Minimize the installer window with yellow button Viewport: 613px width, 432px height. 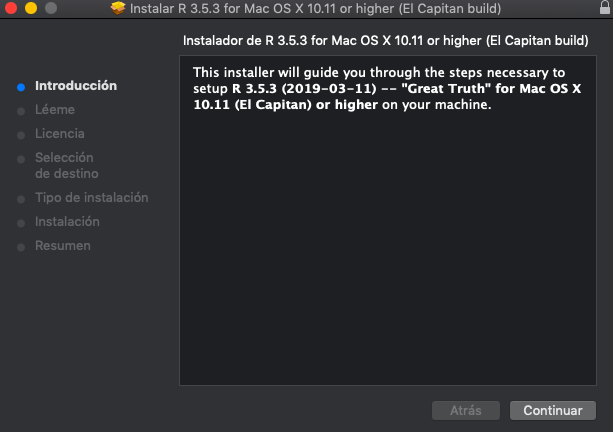pos(30,9)
